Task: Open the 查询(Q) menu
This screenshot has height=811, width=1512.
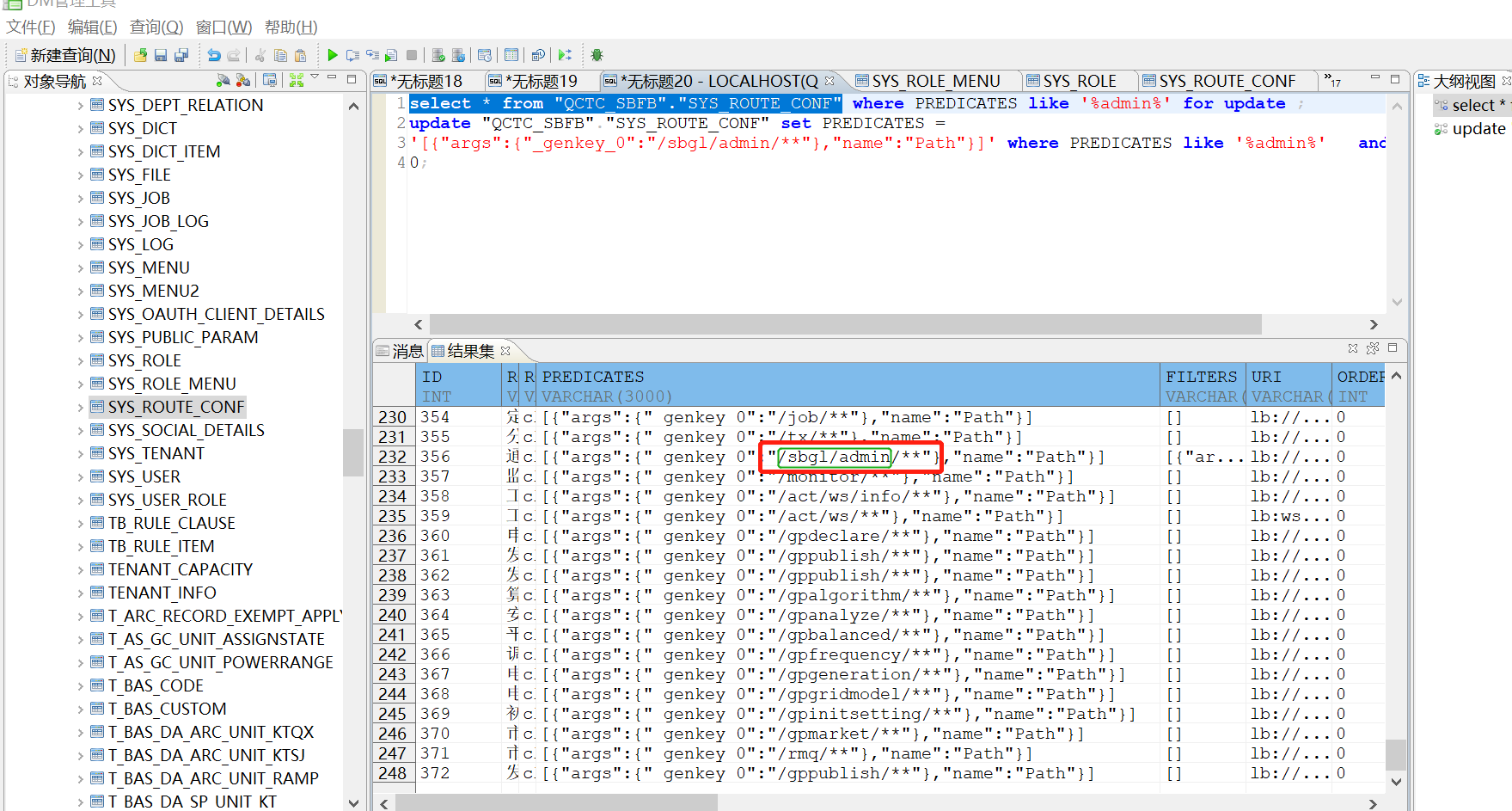Action: click(156, 28)
